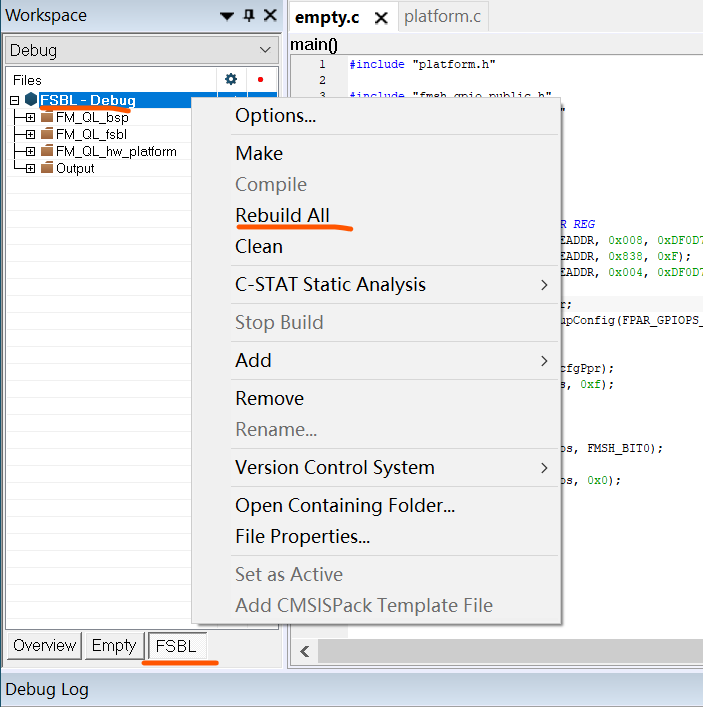The height and width of the screenshot is (707, 703).
Task: Open the Workspace panel position arrow menu
Action: pos(227,16)
